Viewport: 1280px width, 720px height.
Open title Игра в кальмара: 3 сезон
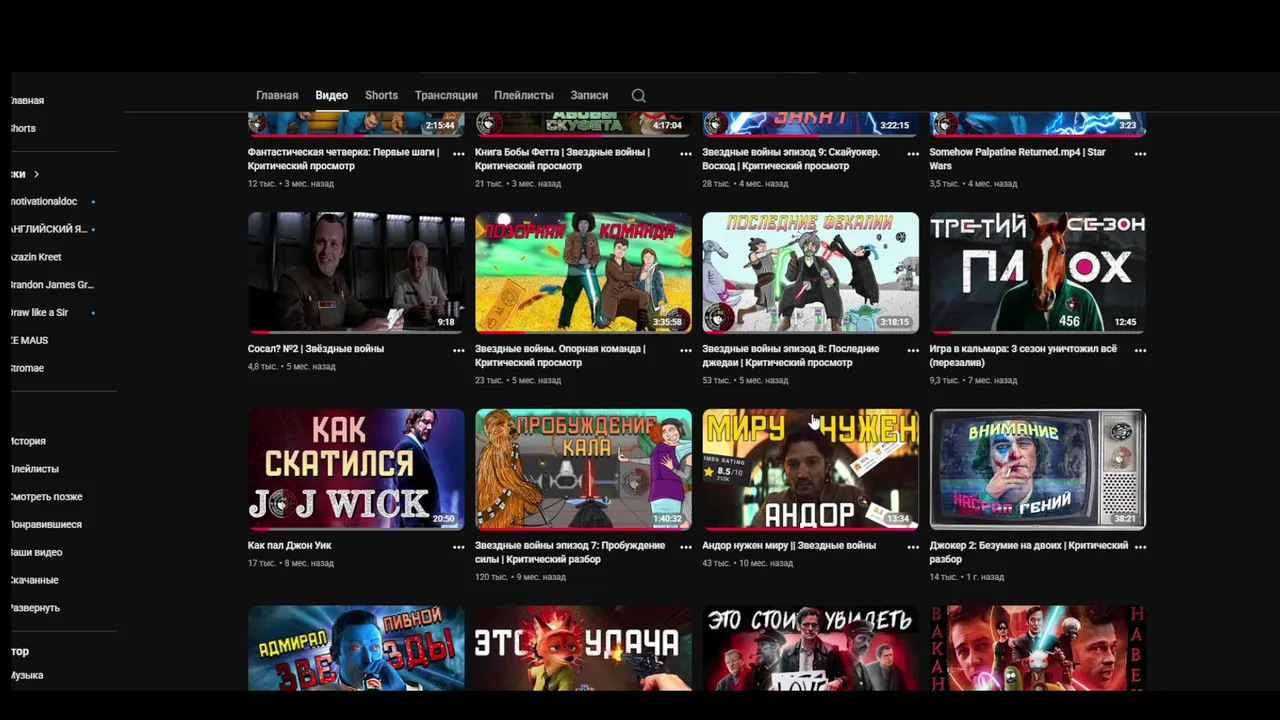(1025, 356)
